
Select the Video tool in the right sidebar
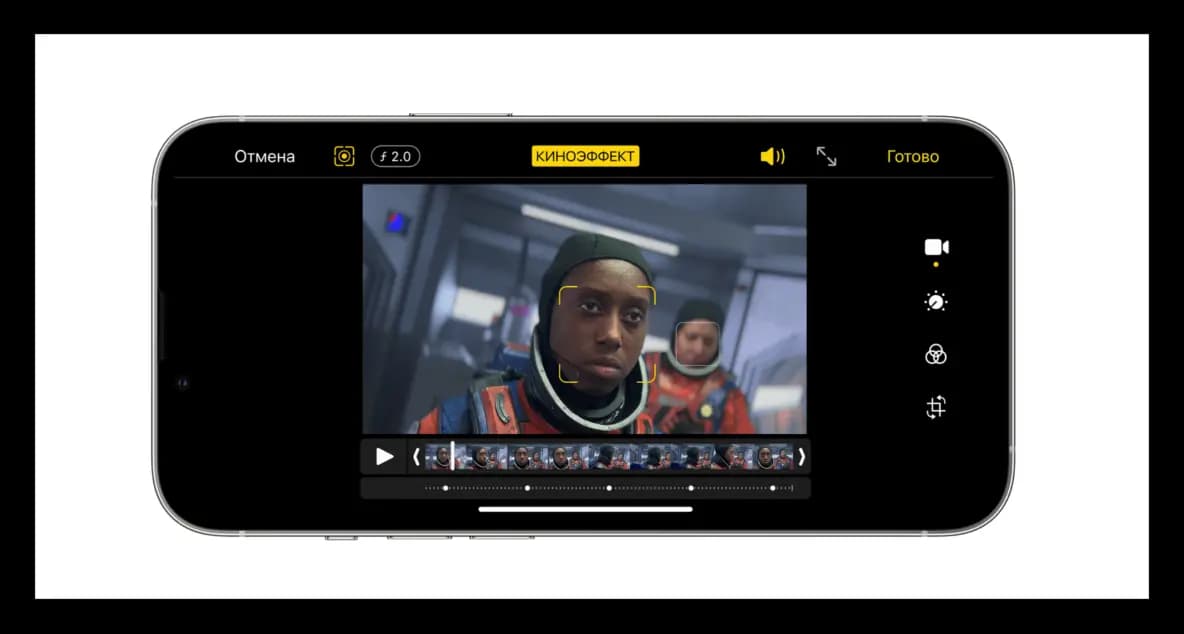935,246
